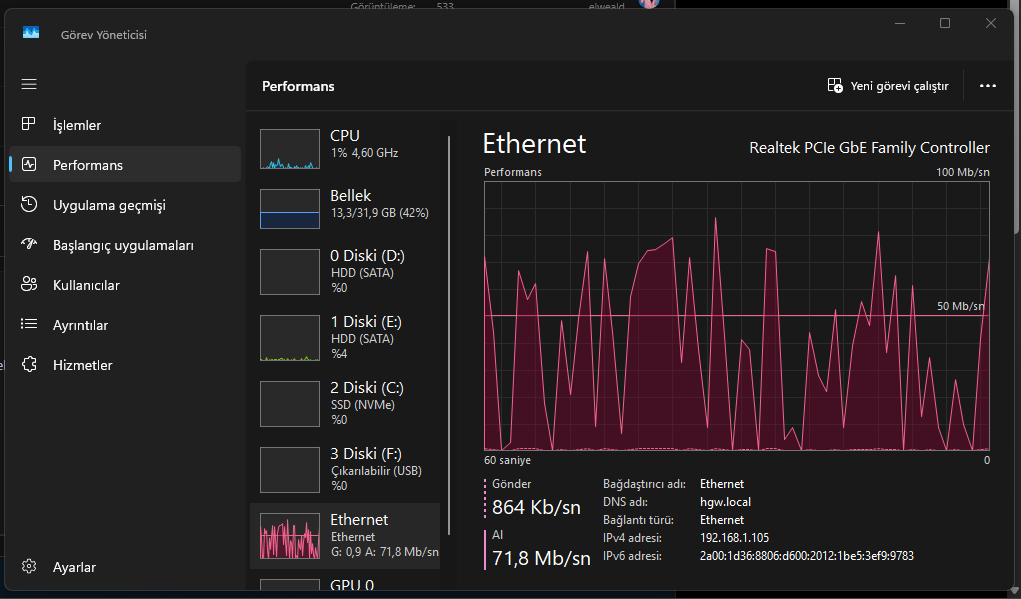This screenshot has width=1021, height=599.
Task: Select the 1 Diski (E:) graph thumbnail
Action: point(290,338)
